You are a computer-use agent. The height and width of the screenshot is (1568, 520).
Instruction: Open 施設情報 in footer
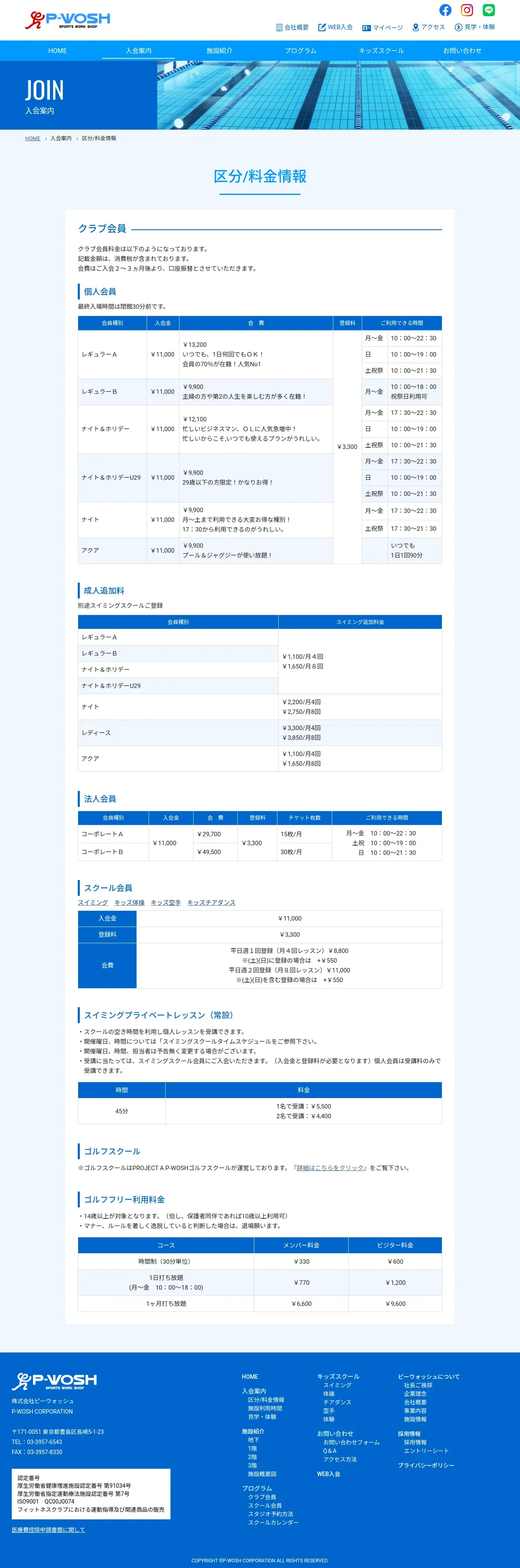pyautogui.click(x=416, y=1419)
